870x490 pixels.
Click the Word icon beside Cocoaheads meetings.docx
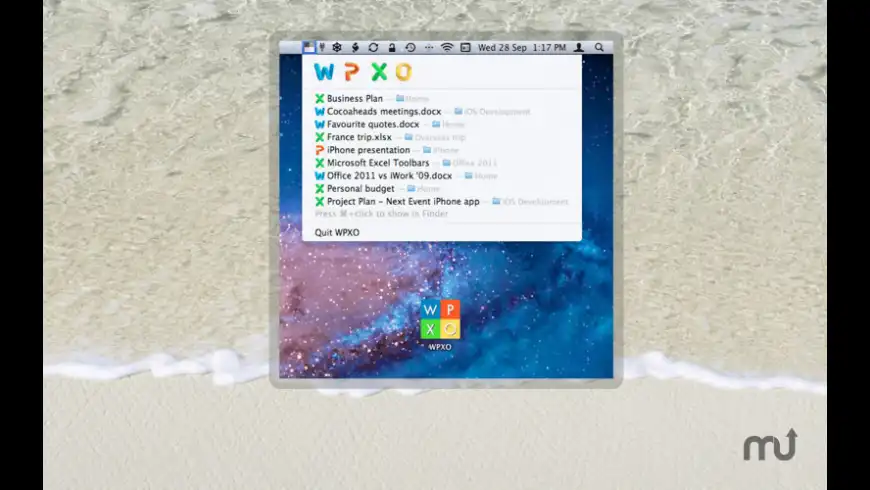(320, 112)
